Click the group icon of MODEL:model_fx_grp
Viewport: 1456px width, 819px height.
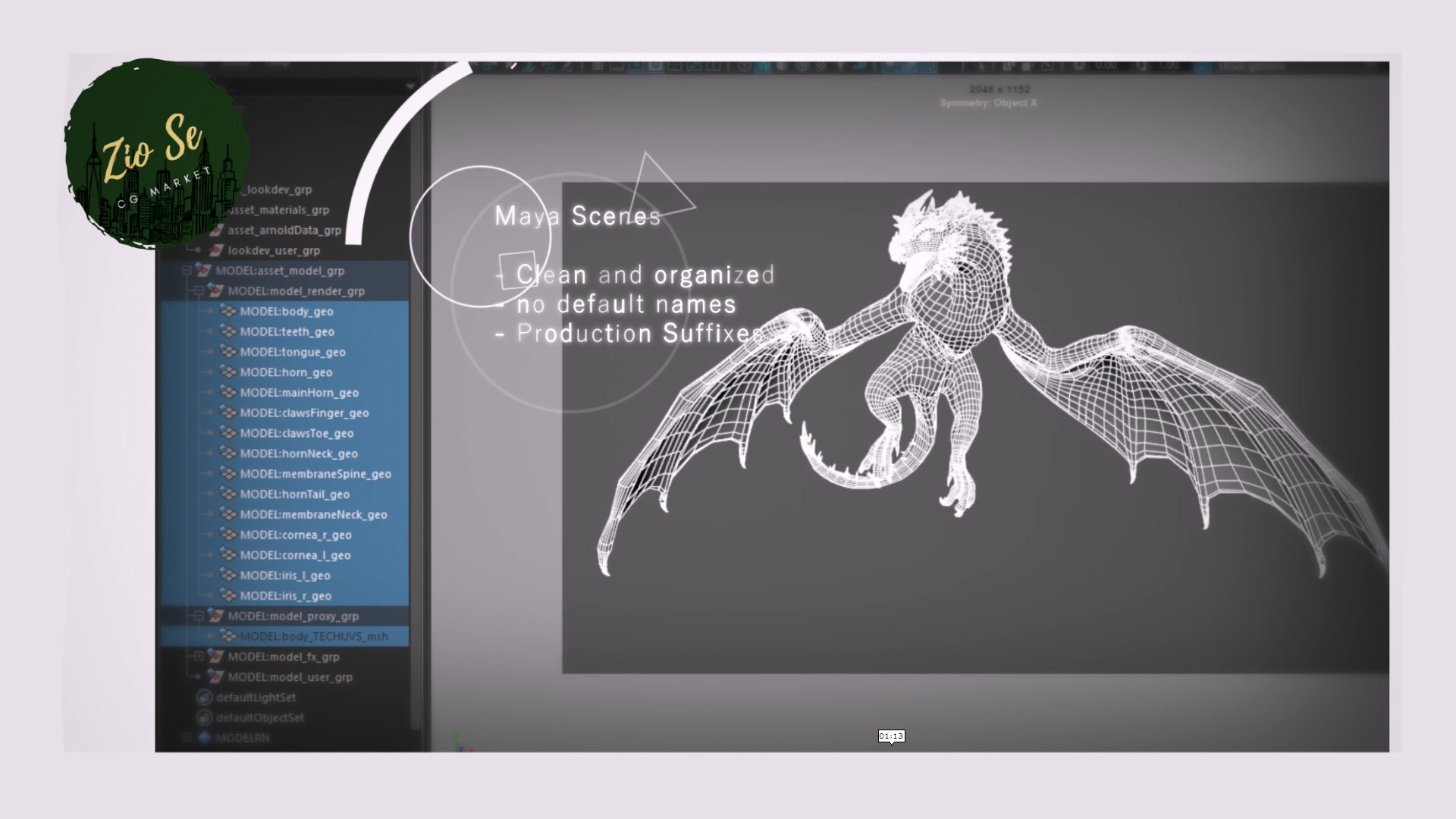pyautogui.click(x=216, y=657)
